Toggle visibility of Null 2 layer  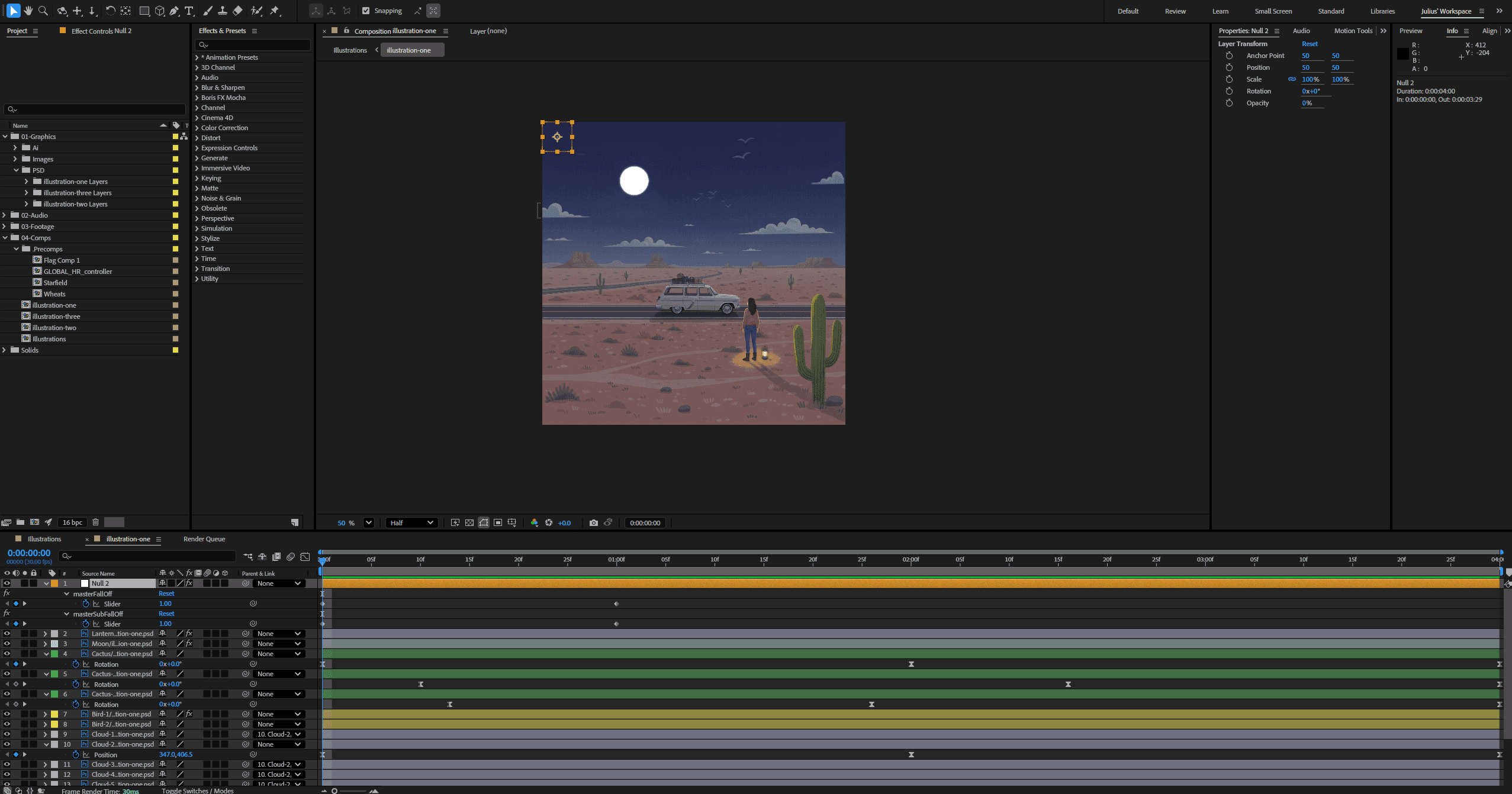7,583
